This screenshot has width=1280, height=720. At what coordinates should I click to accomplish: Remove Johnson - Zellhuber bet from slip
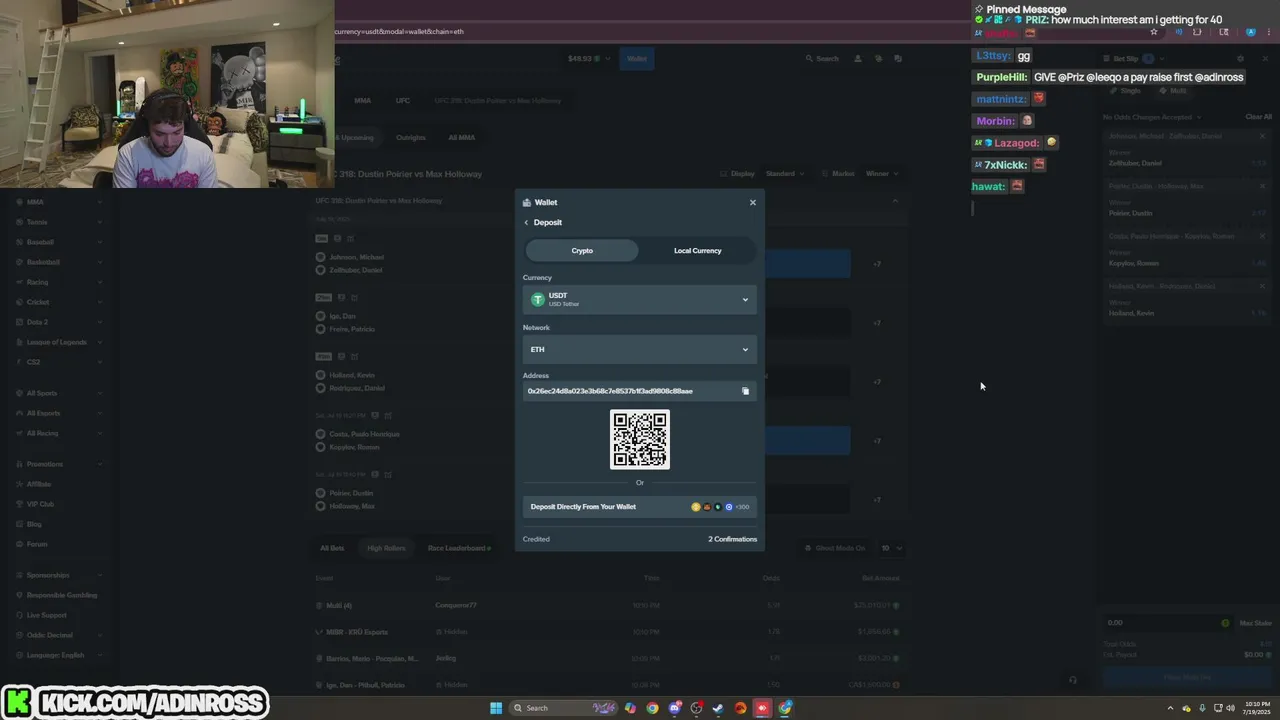pos(1262,136)
